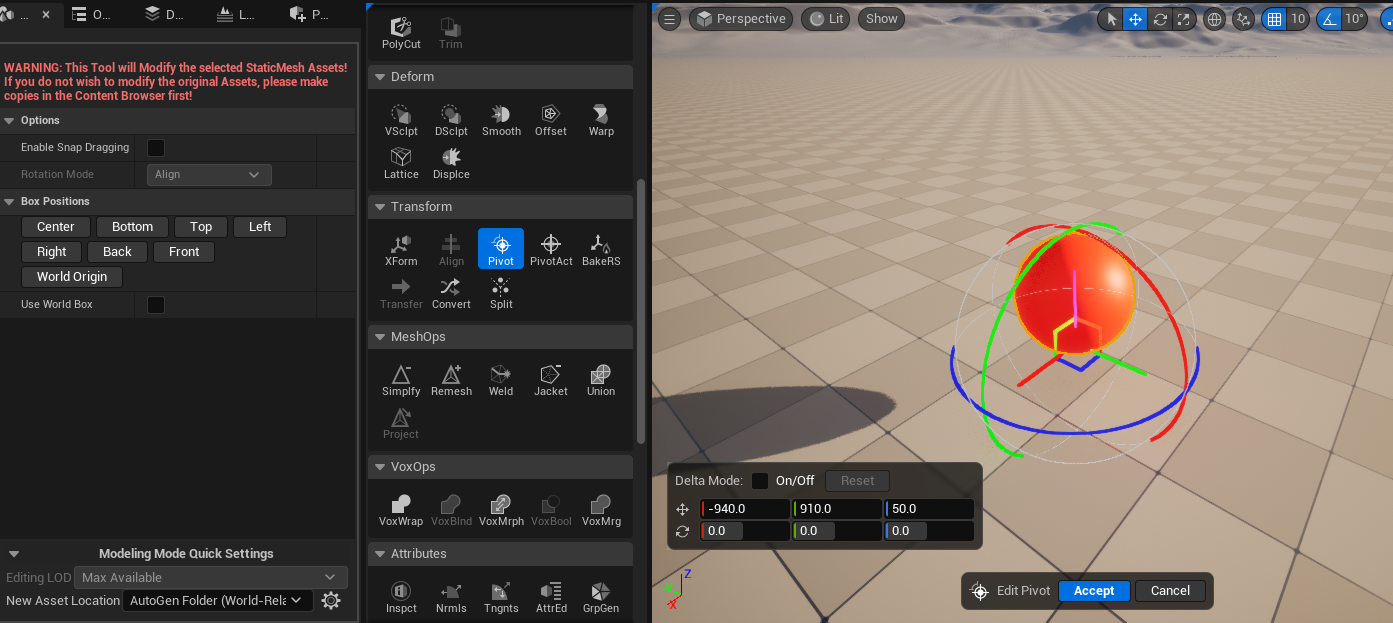
Task: Activate the Smooth deform tool
Action: [x=501, y=121]
